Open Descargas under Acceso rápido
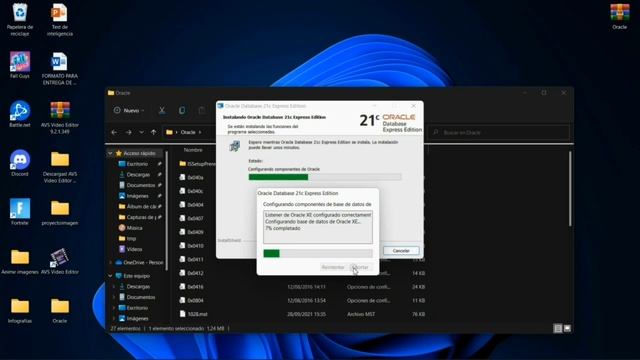Image resolution: width=640 pixels, height=360 pixels. [138, 174]
